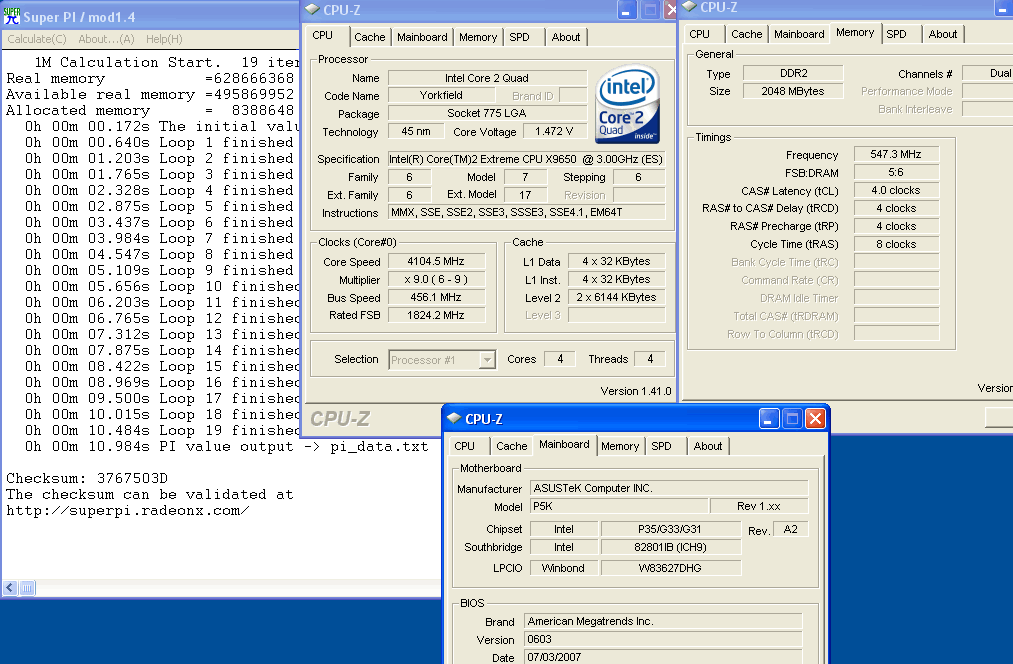This screenshot has height=664, width=1013.
Task: Open the Help(H) menu in Super PI
Action: pos(164,39)
